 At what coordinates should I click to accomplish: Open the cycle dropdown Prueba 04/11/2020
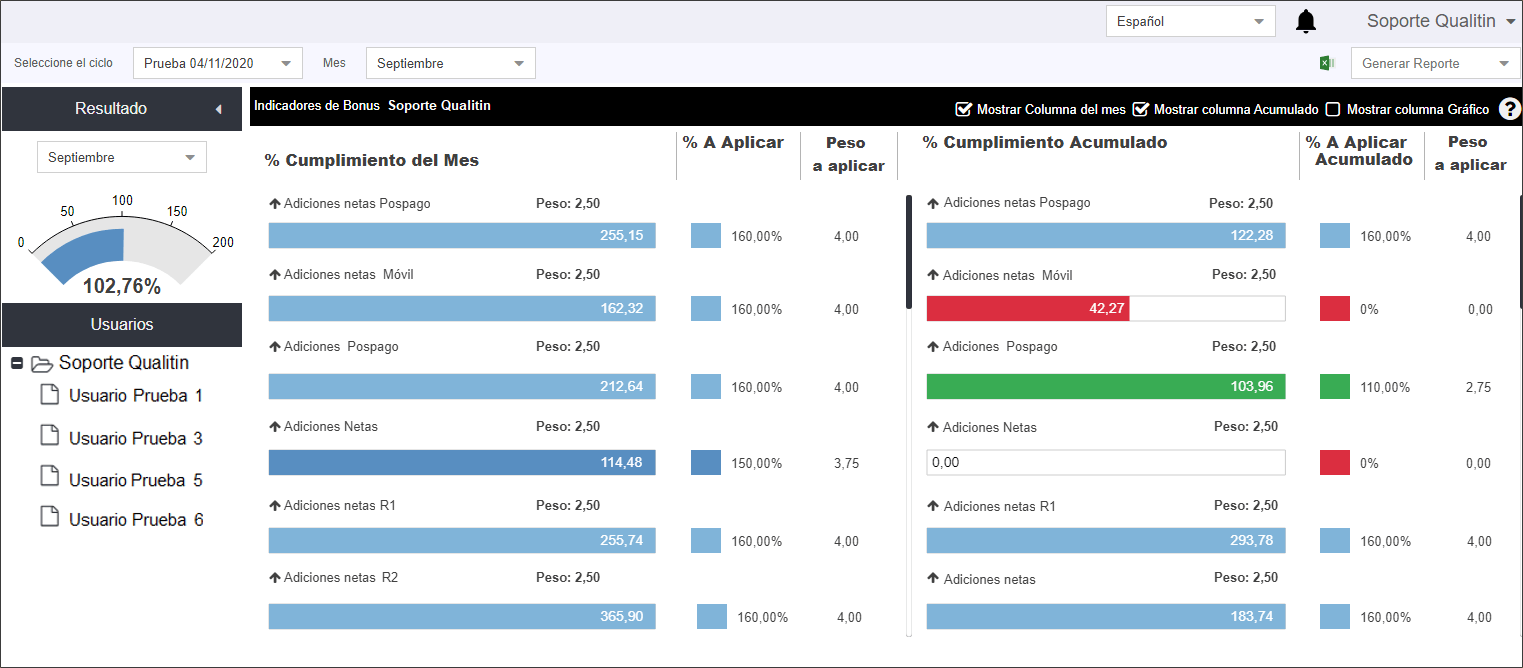pos(218,63)
